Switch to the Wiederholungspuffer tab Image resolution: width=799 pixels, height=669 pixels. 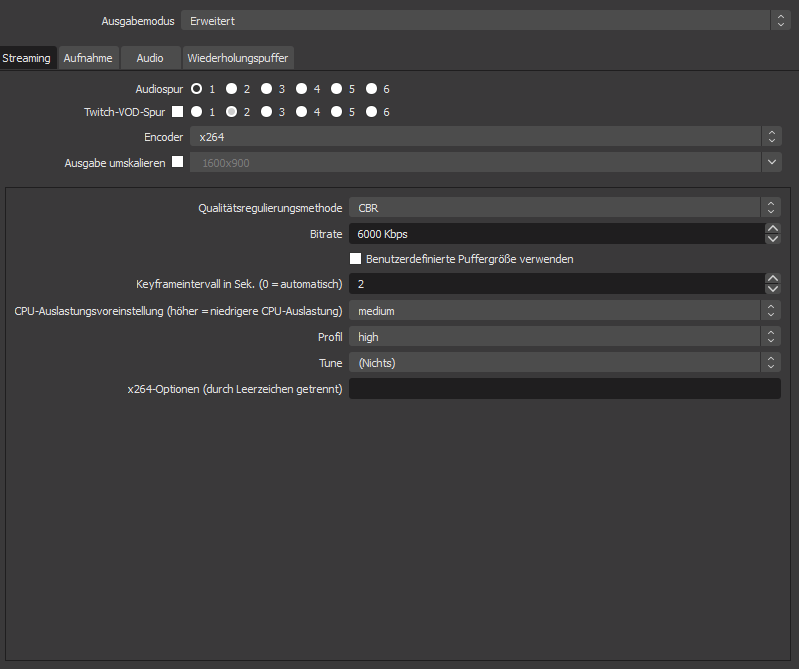tap(238, 58)
